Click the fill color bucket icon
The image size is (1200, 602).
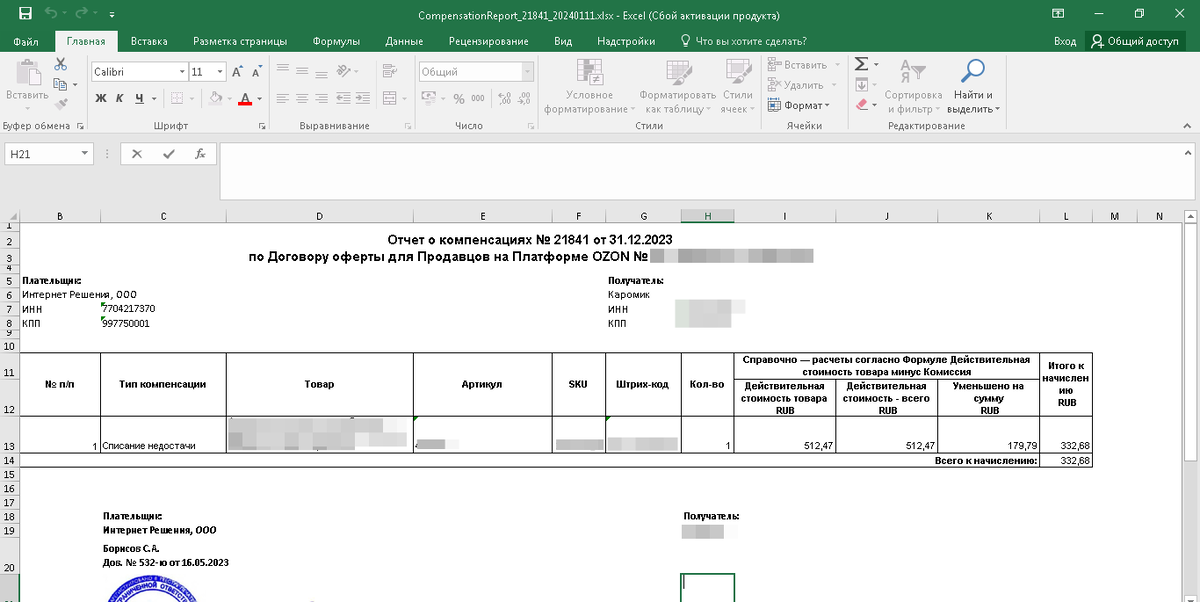point(215,98)
